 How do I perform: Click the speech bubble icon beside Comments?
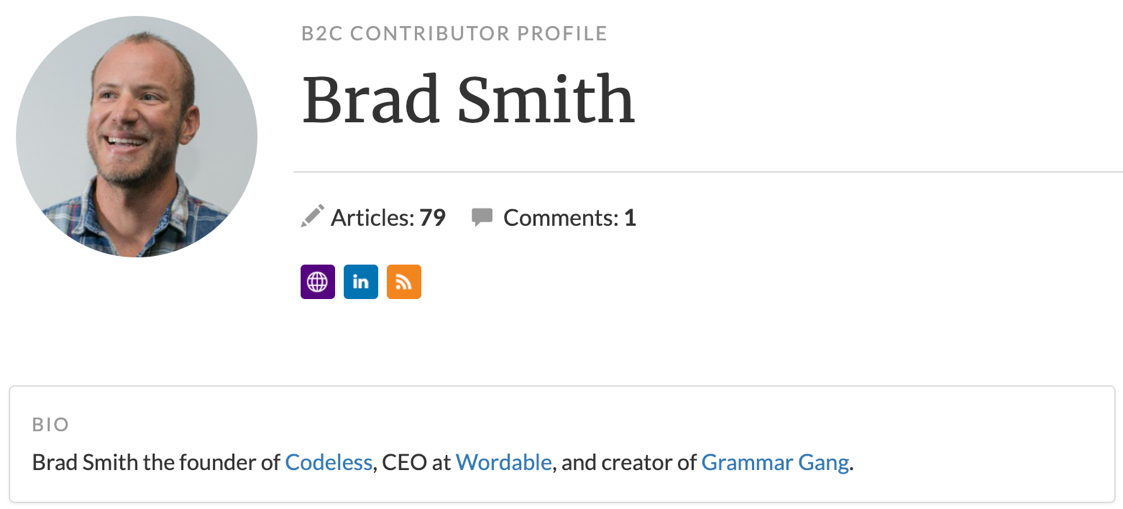[482, 216]
